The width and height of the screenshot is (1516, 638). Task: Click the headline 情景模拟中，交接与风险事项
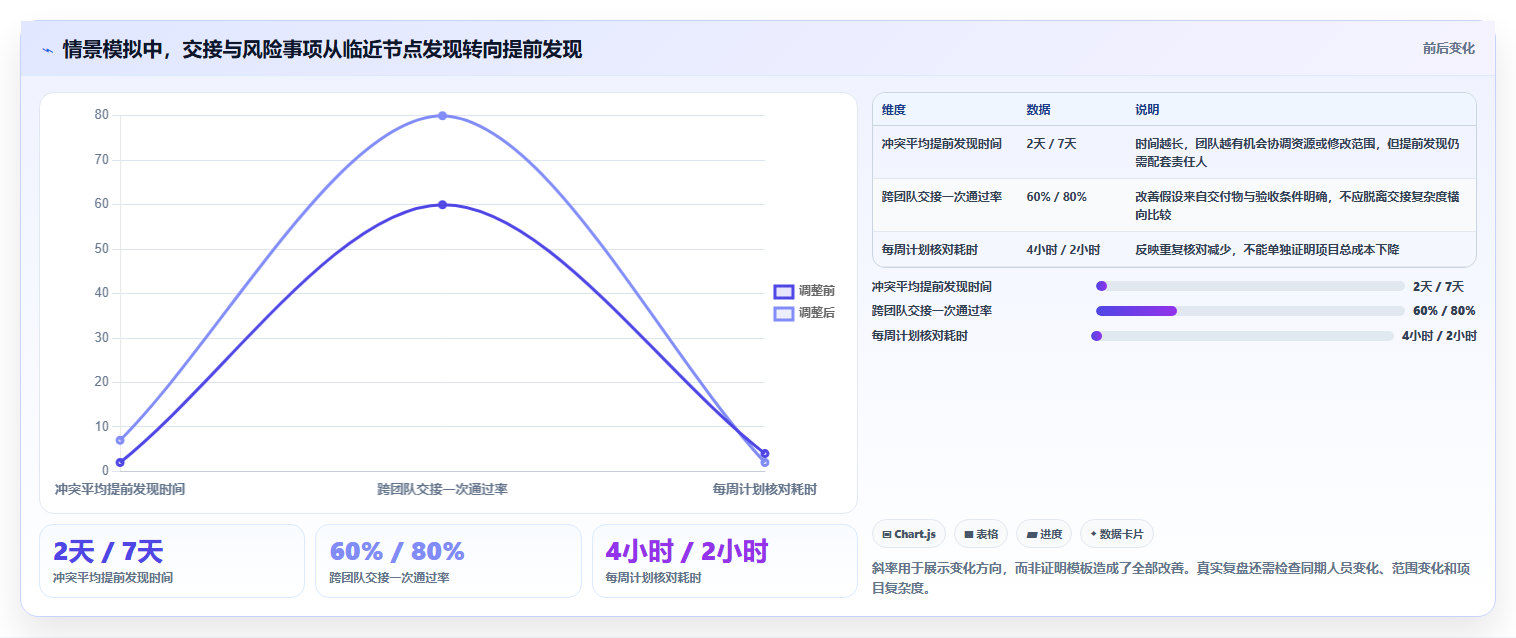click(x=322, y=50)
